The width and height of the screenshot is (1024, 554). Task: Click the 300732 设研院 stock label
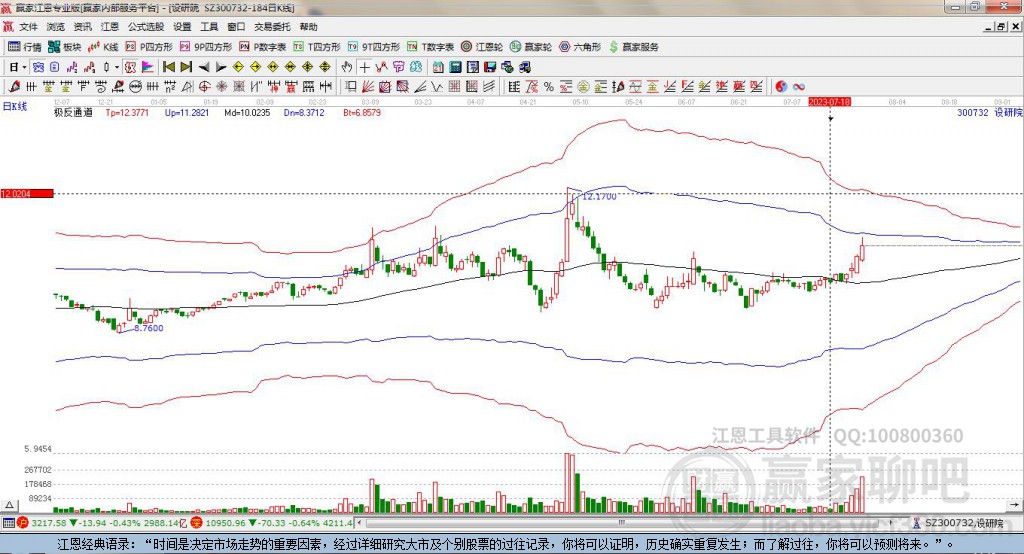[x=989, y=112]
